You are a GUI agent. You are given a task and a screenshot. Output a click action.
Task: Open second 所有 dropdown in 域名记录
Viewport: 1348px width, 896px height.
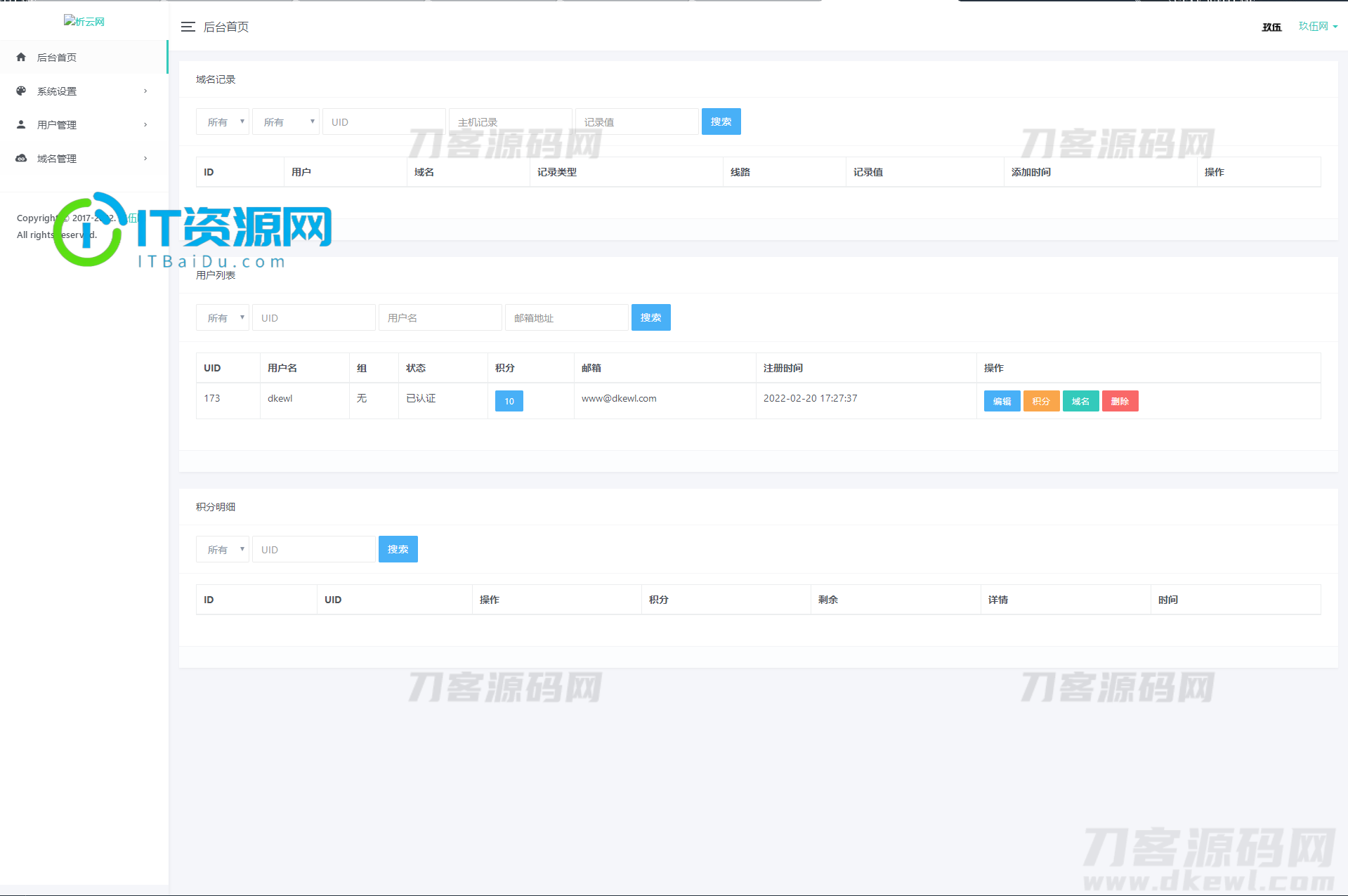[x=286, y=121]
